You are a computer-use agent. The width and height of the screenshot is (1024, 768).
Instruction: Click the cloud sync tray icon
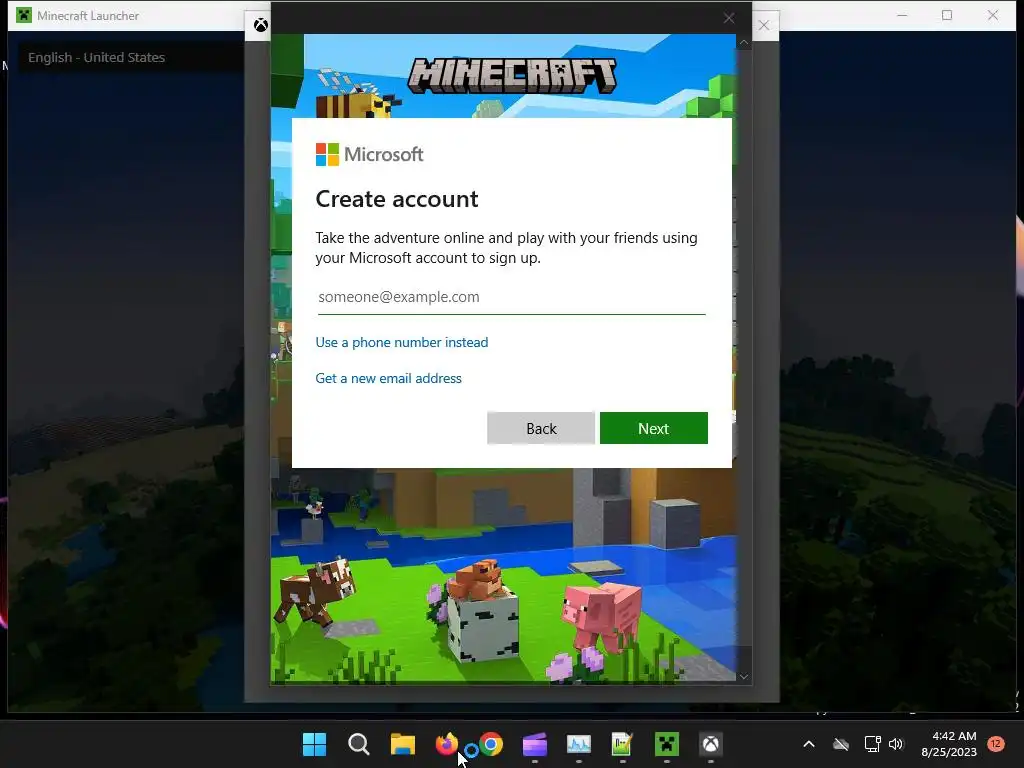(841, 744)
